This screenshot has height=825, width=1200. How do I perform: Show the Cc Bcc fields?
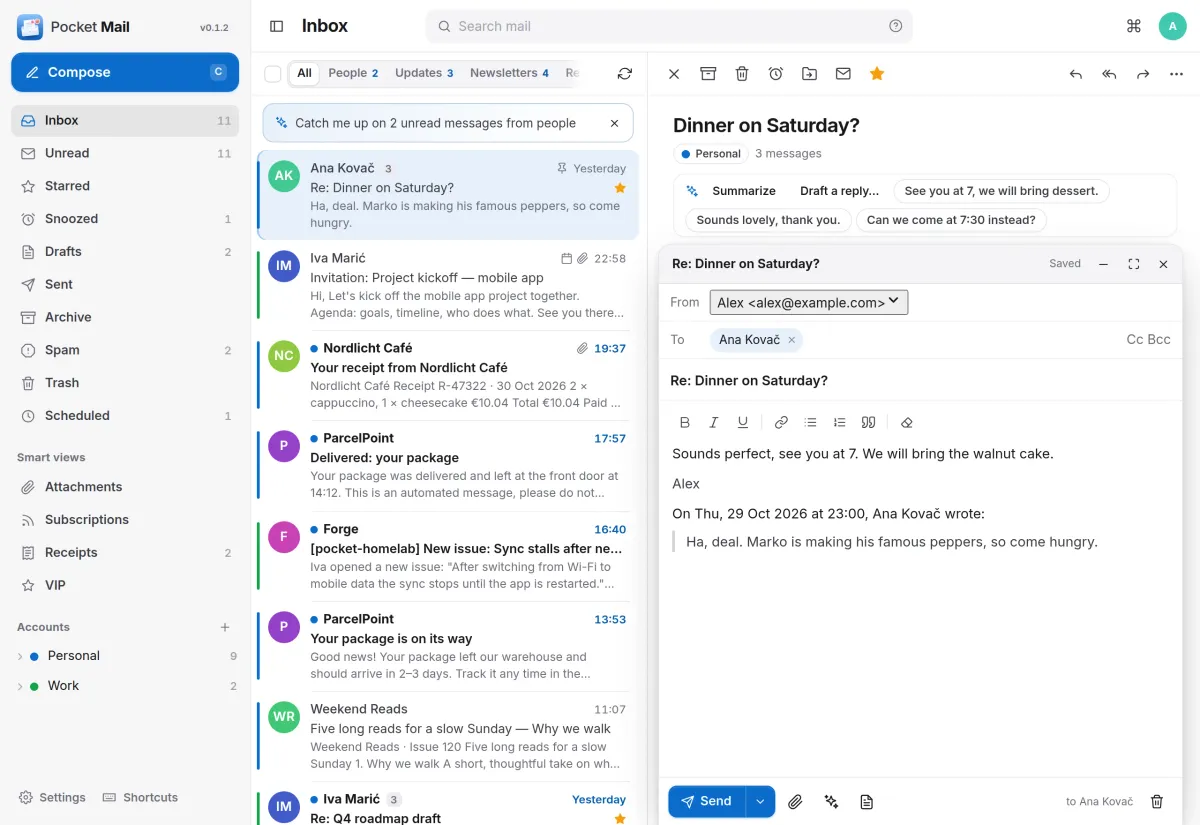point(1148,340)
